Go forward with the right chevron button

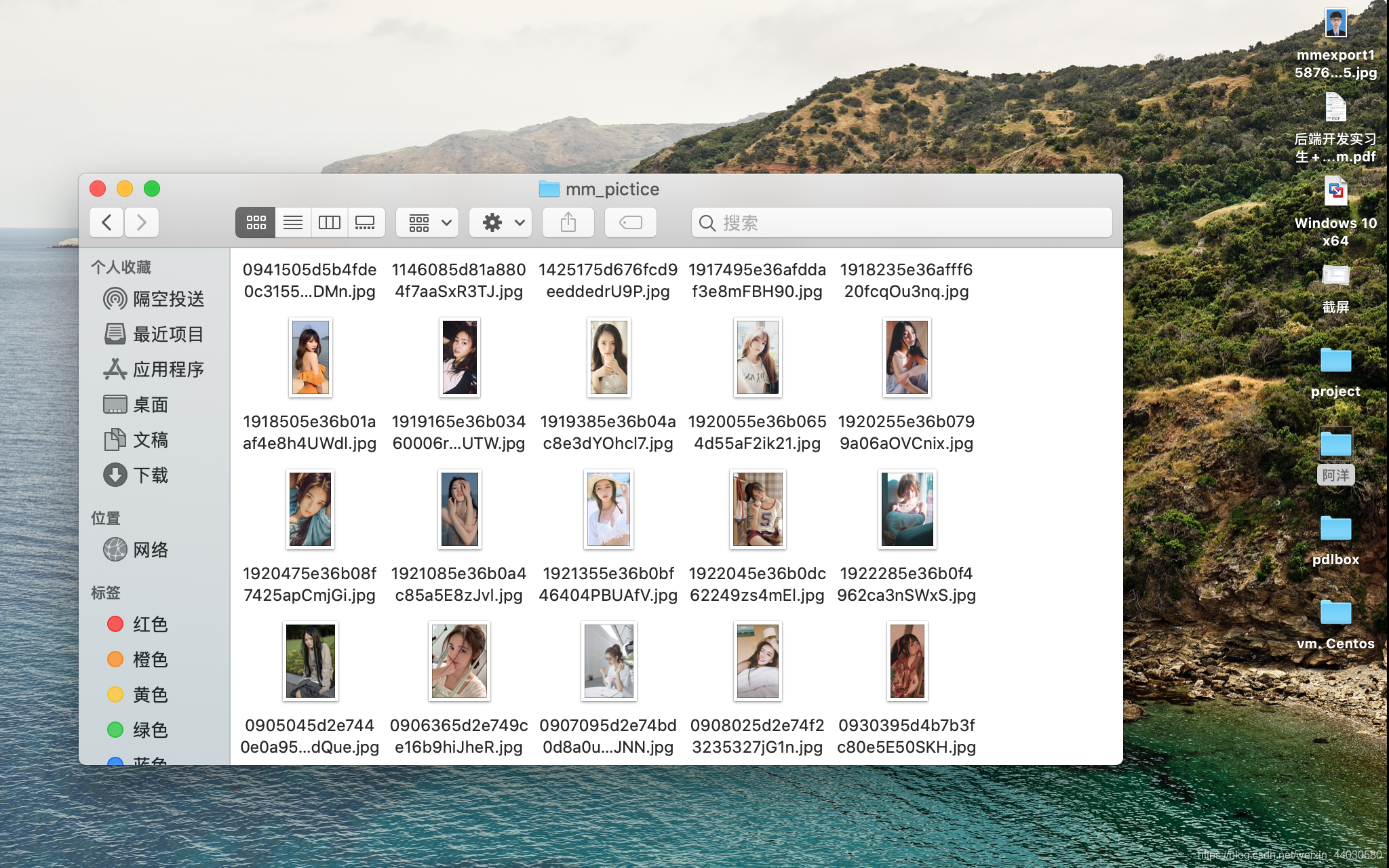click(x=142, y=222)
